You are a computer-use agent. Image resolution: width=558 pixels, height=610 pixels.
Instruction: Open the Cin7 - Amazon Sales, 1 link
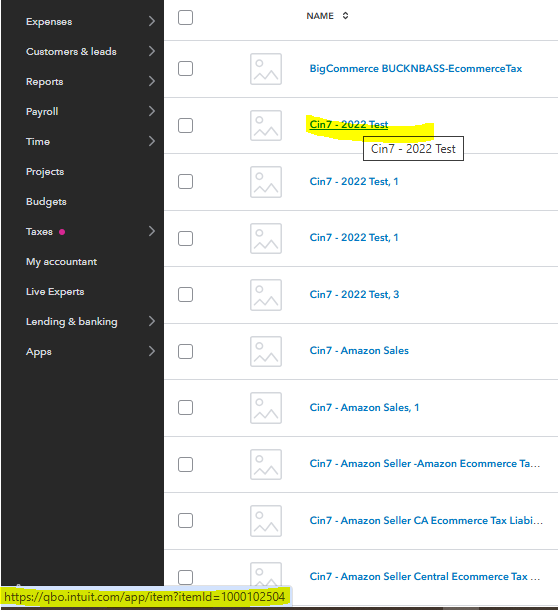364,407
